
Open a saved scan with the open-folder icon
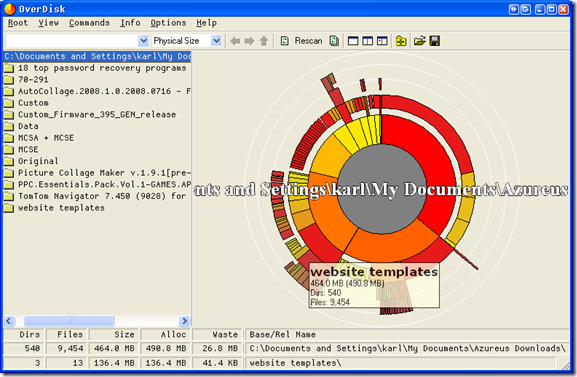point(420,41)
